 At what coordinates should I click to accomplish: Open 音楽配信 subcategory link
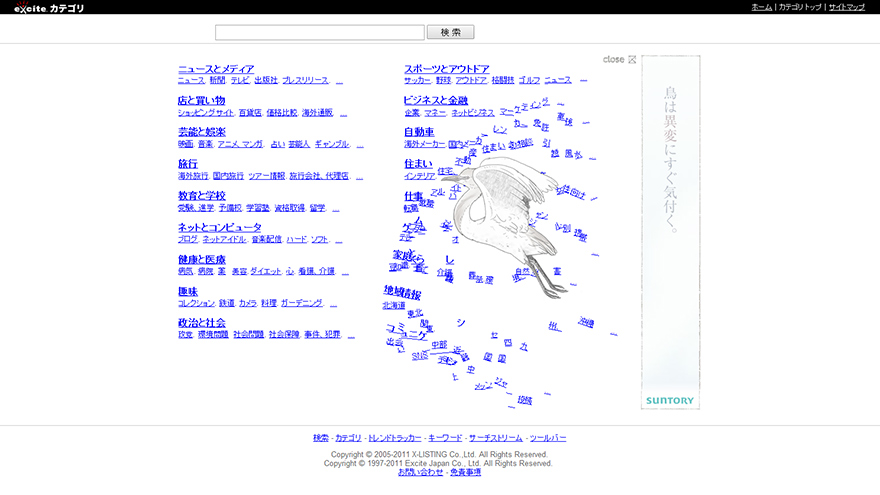pyautogui.click(x=266, y=240)
